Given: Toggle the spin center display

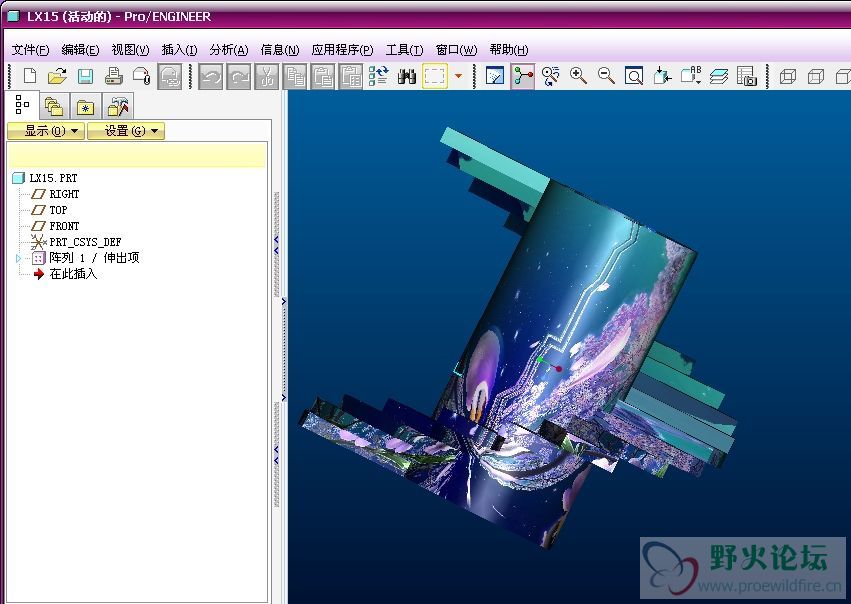Looking at the screenshot, I should (523, 76).
